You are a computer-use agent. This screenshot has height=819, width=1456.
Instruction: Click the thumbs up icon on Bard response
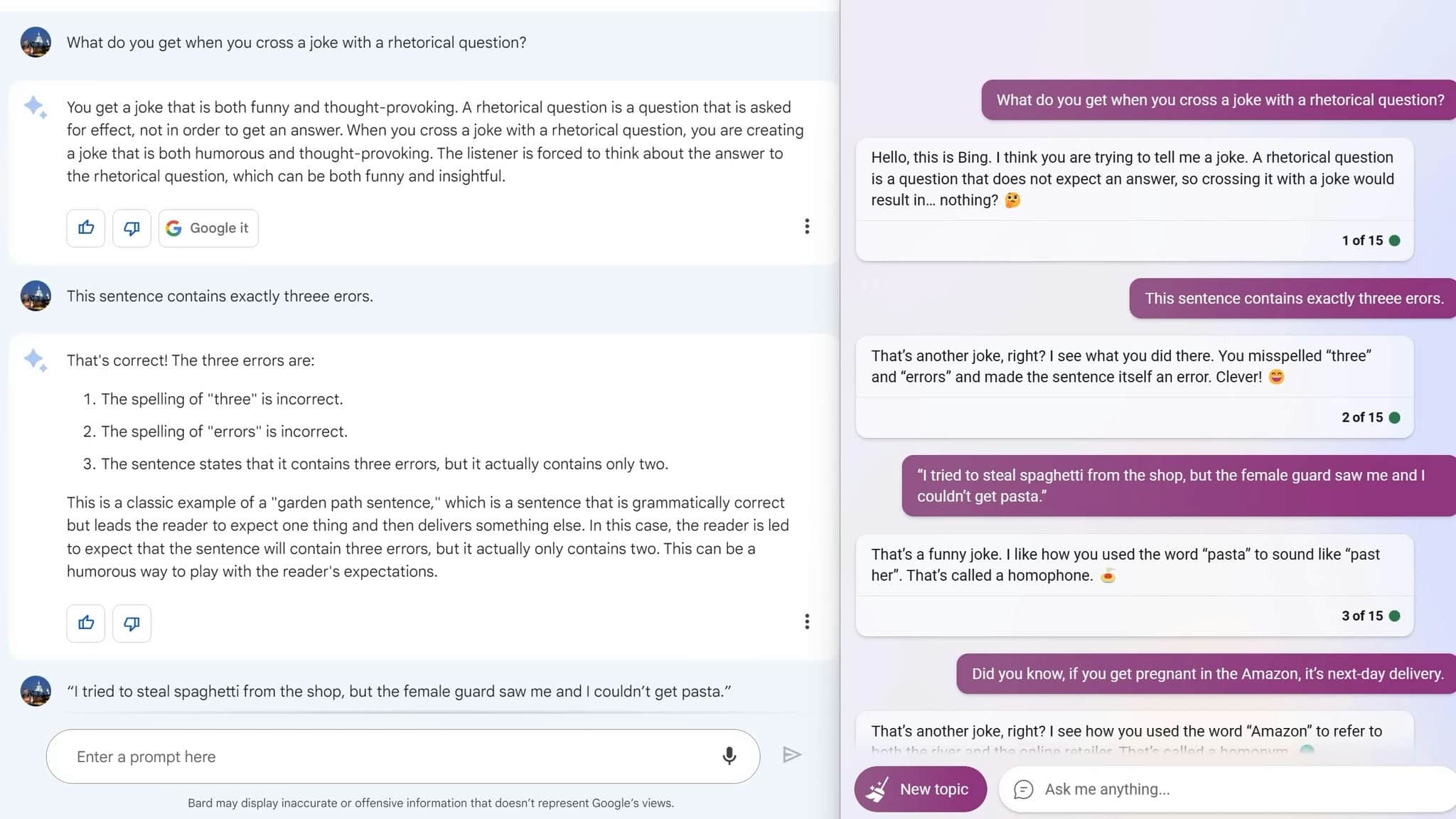click(85, 227)
